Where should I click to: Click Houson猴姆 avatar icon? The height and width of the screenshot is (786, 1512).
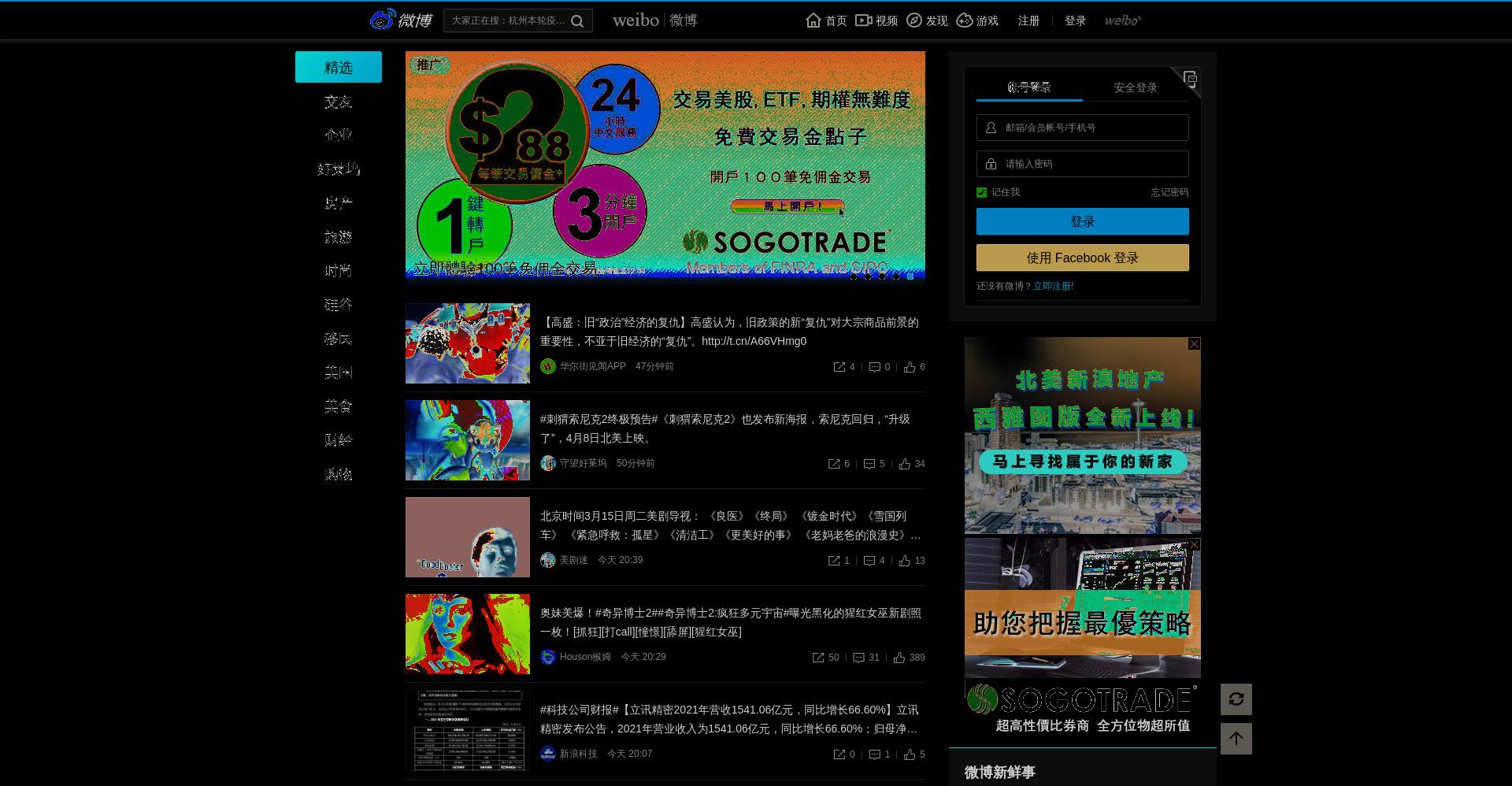click(x=548, y=657)
